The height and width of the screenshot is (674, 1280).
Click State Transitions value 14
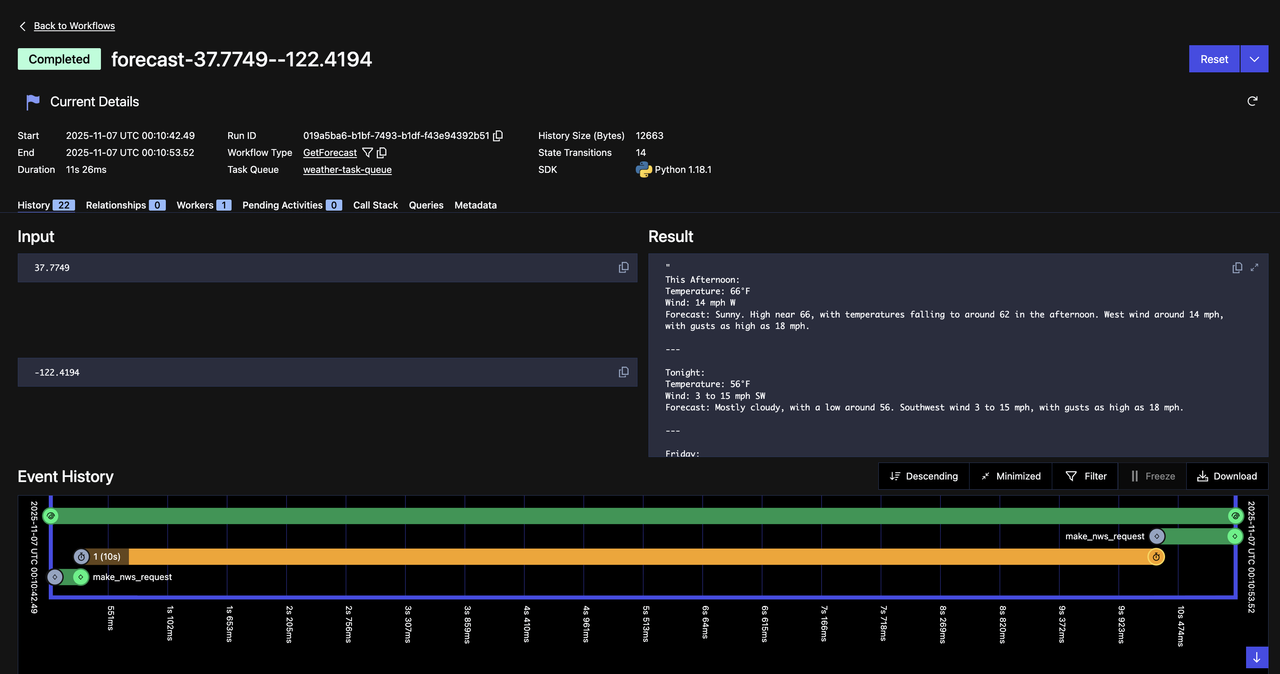(641, 153)
